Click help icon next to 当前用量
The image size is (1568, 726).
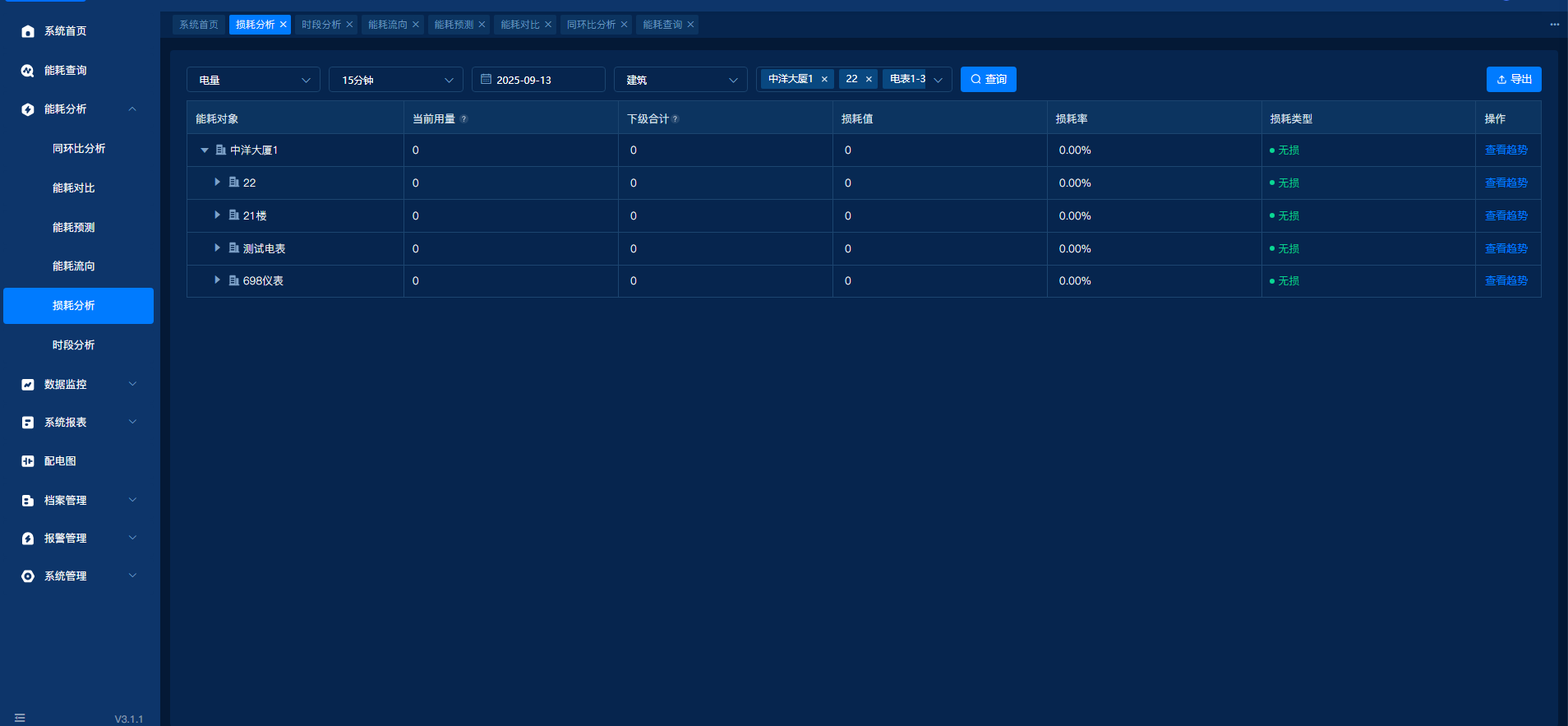pyautogui.click(x=464, y=119)
